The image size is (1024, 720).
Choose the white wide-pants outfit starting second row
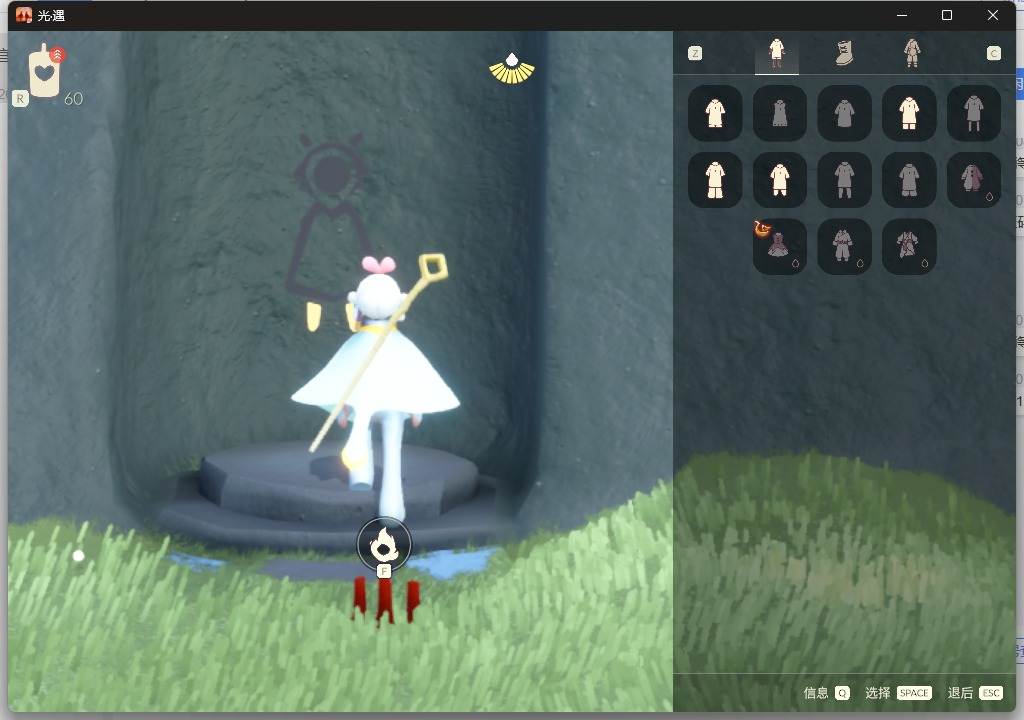[x=715, y=180]
